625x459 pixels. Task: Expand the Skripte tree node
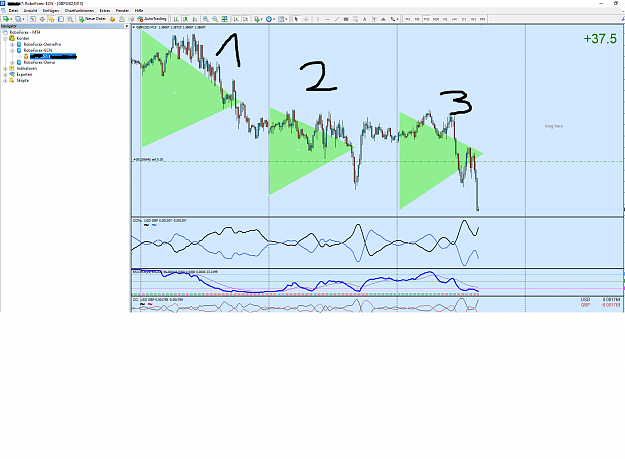pos(5,80)
